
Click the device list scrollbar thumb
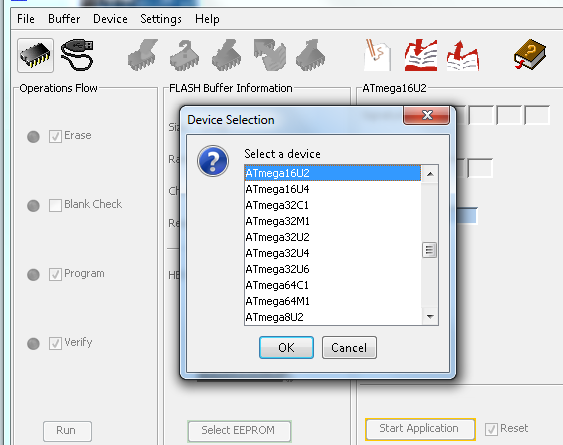(429, 250)
